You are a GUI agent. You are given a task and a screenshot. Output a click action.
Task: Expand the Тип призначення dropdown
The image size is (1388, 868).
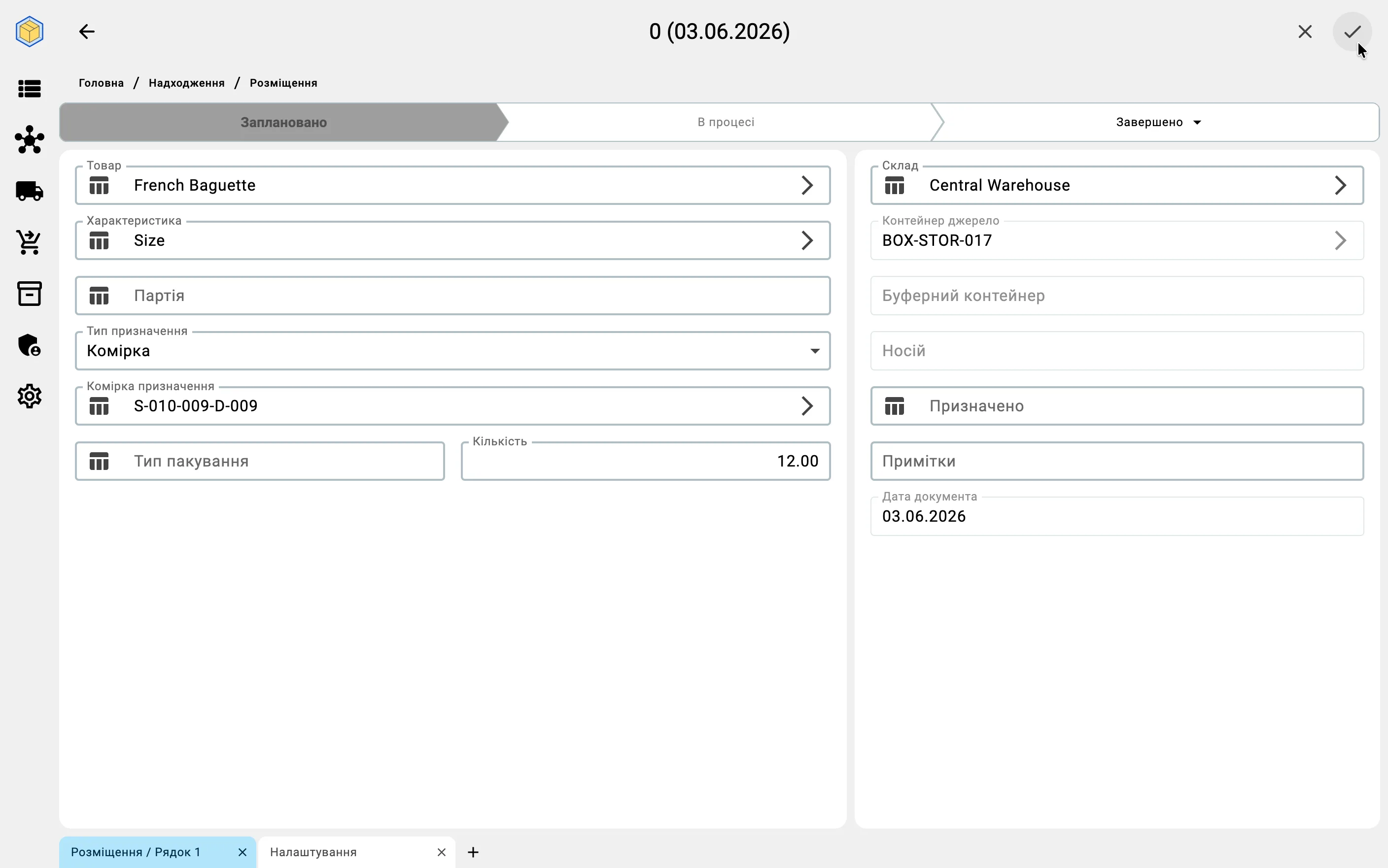coord(815,351)
